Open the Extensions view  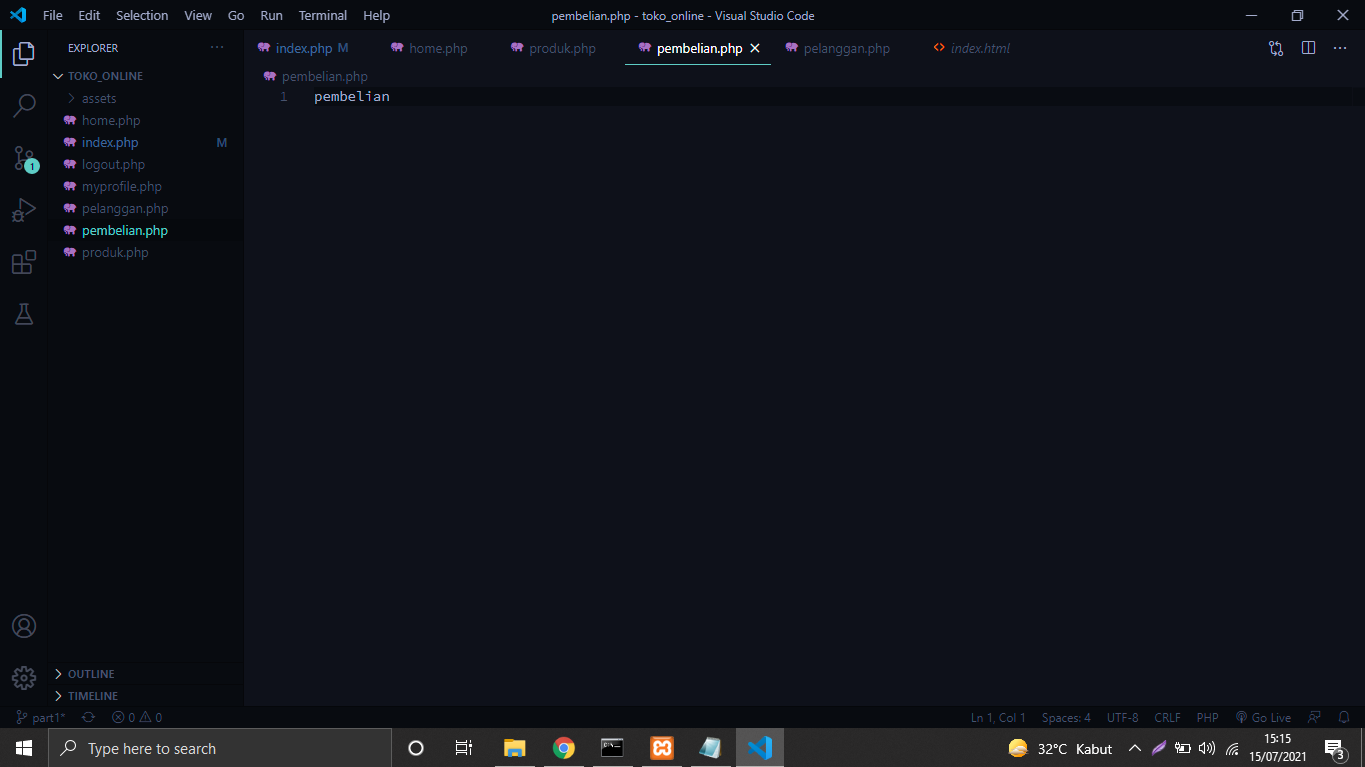click(24, 262)
